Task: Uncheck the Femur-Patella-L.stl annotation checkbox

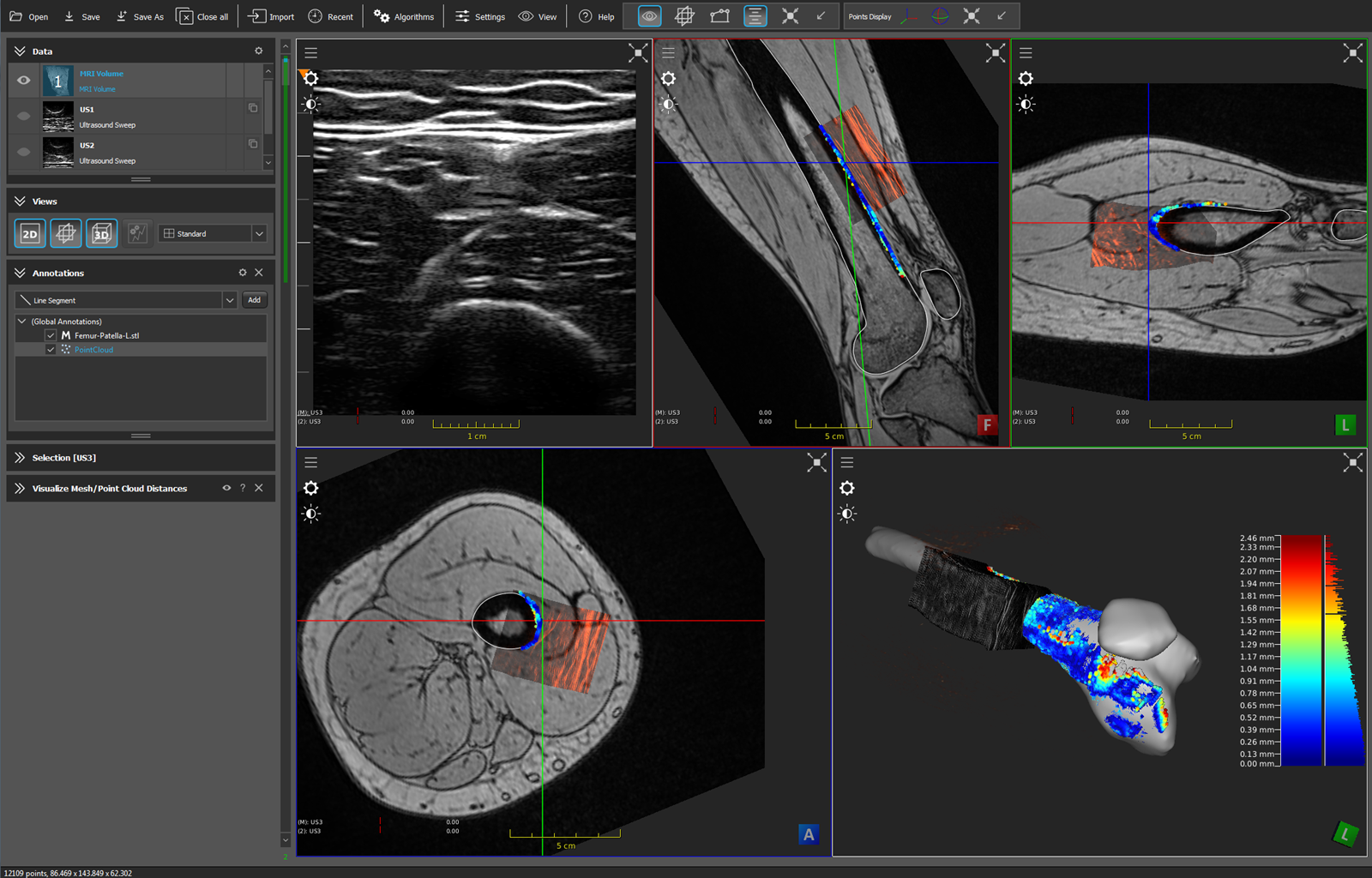Action: click(51, 335)
